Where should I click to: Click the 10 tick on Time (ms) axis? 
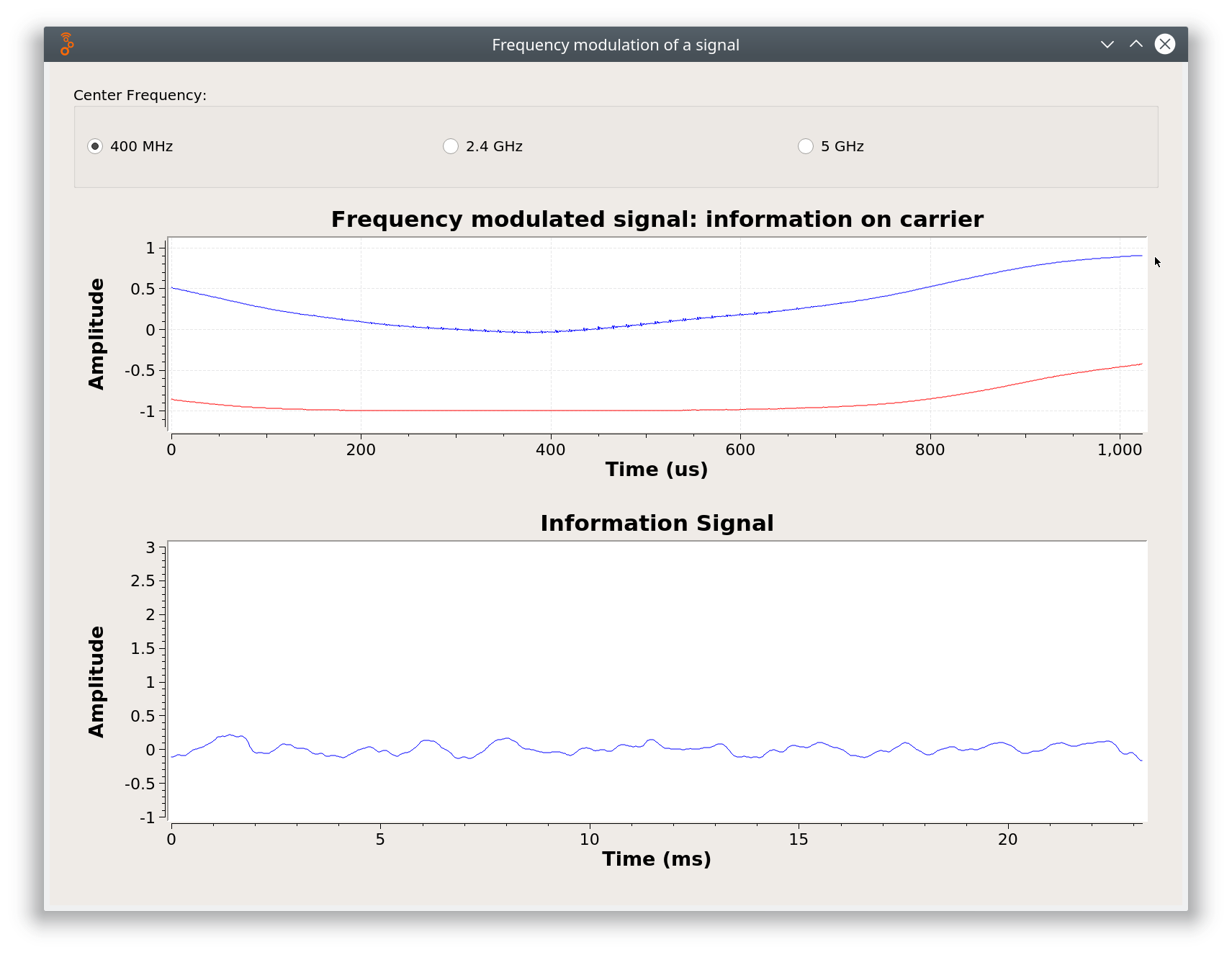point(589,839)
